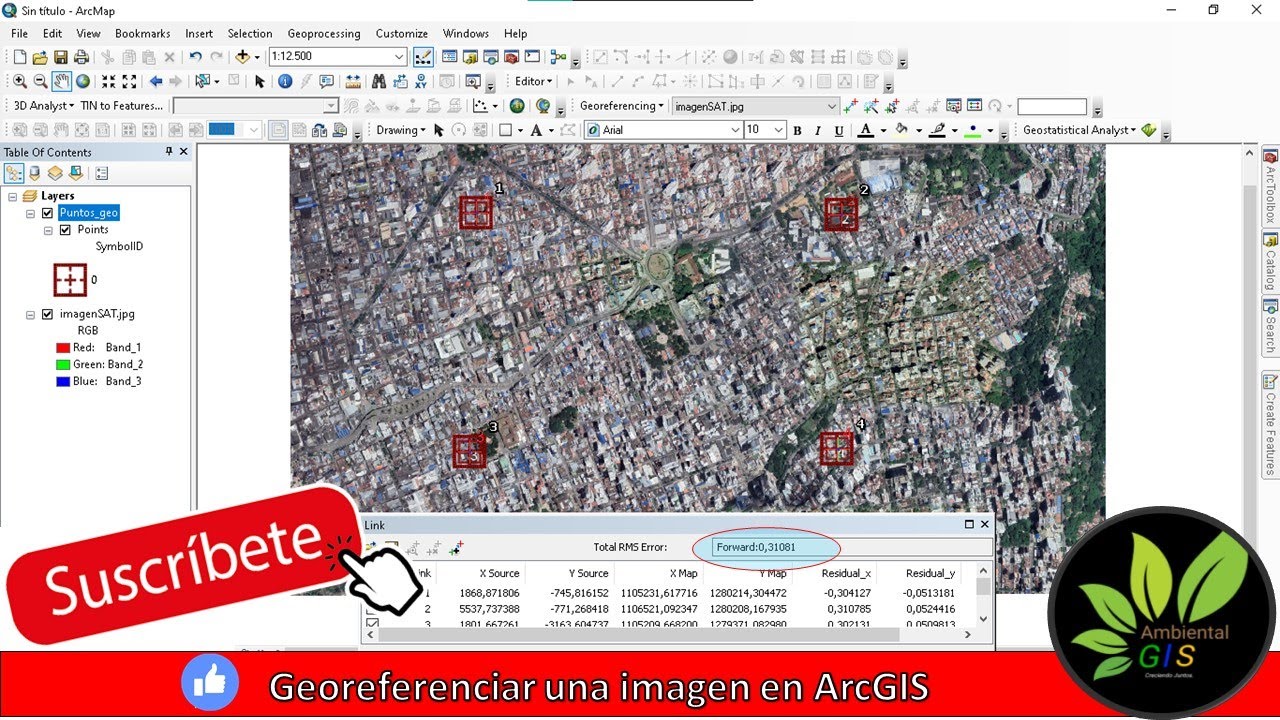The height and width of the screenshot is (720, 1280).
Task: Apply Italic text formatting
Action: pyautogui.click(x=818, y=130)
